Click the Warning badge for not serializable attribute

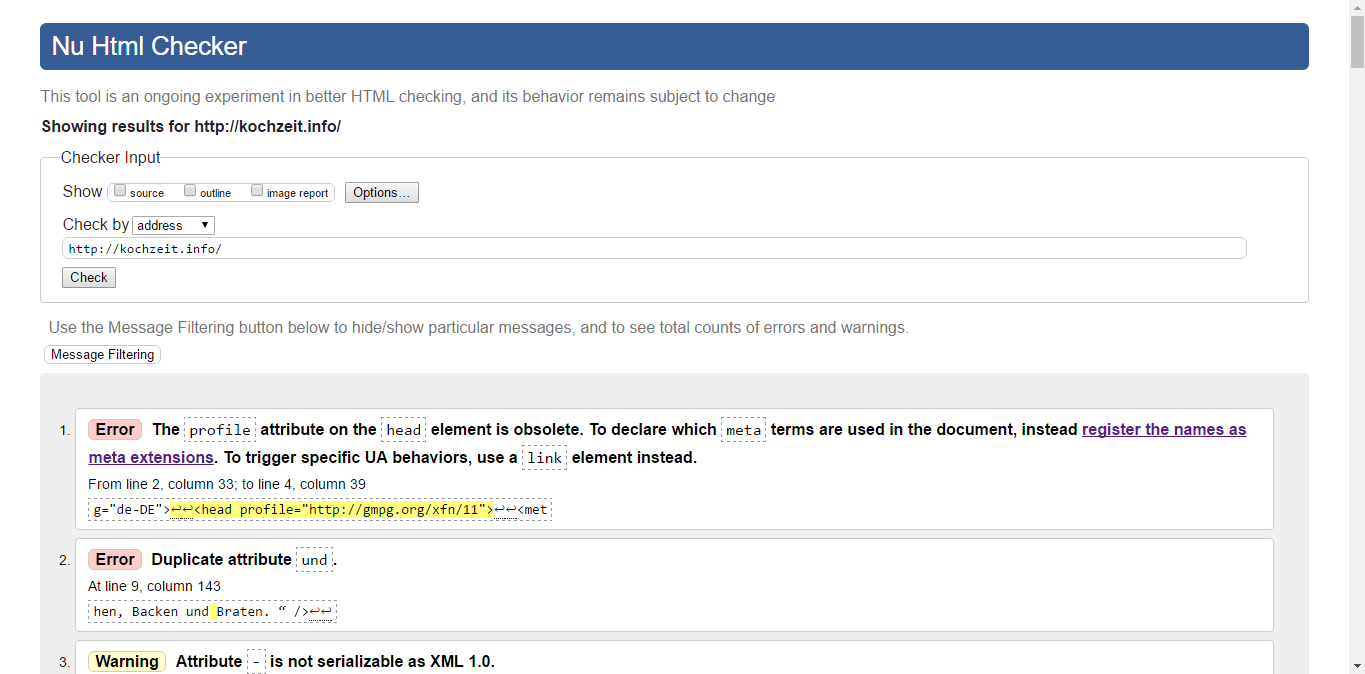(x=127, y=661)
